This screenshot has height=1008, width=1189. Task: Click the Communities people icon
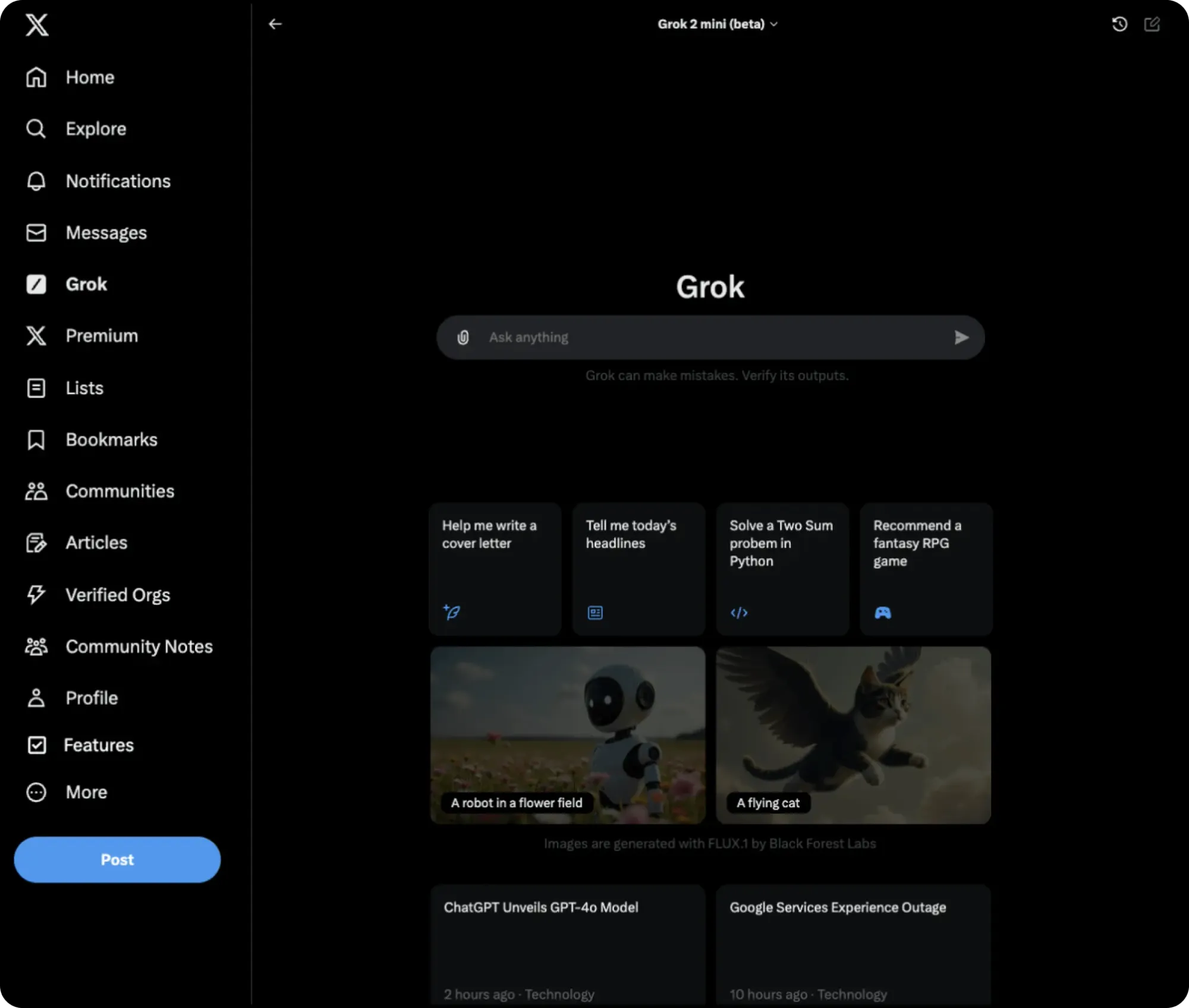point(35,491)
